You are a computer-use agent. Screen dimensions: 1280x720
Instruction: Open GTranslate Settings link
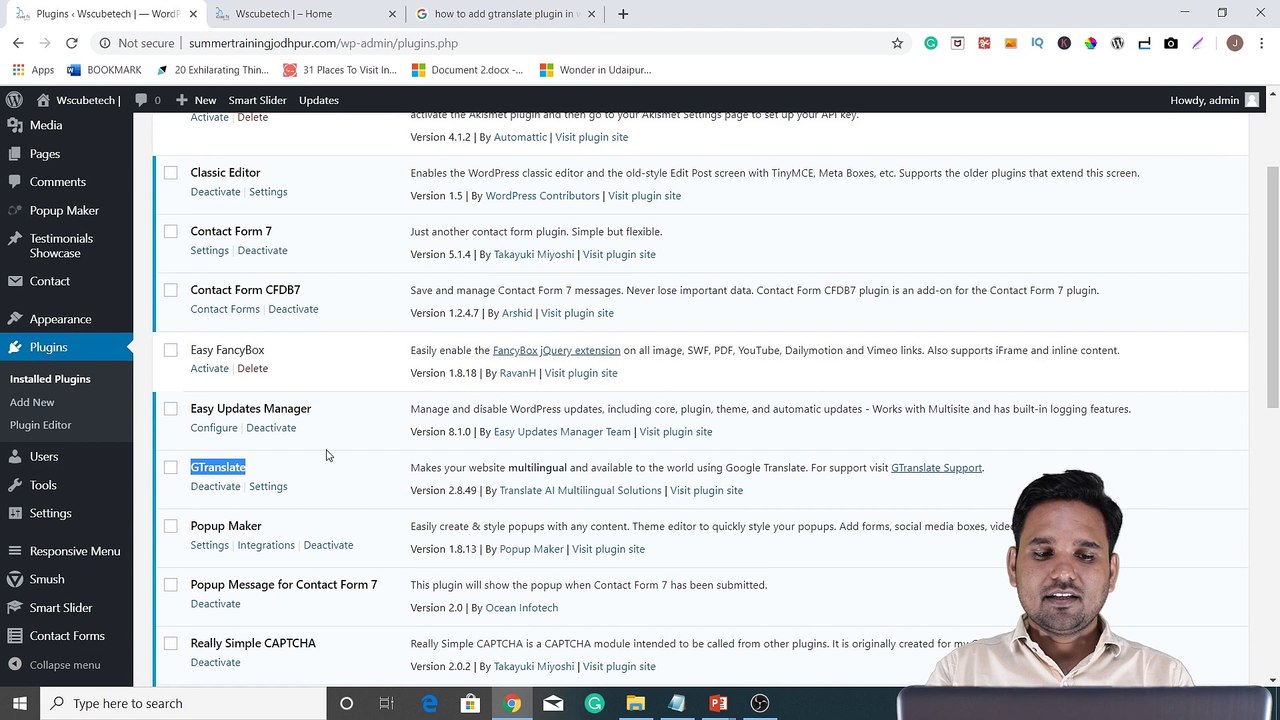[268, 486]
